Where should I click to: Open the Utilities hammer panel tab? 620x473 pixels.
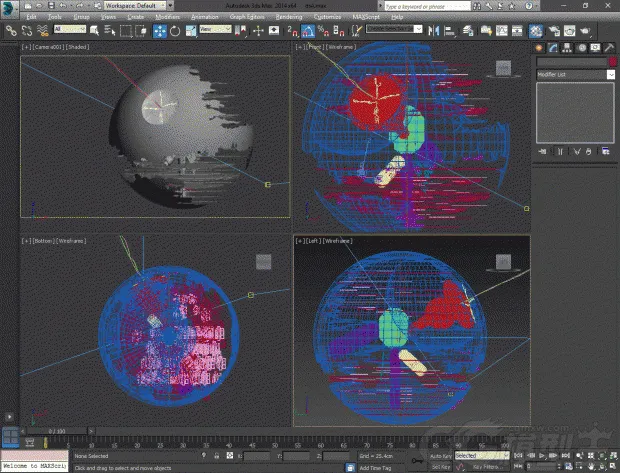pos(609,48)
